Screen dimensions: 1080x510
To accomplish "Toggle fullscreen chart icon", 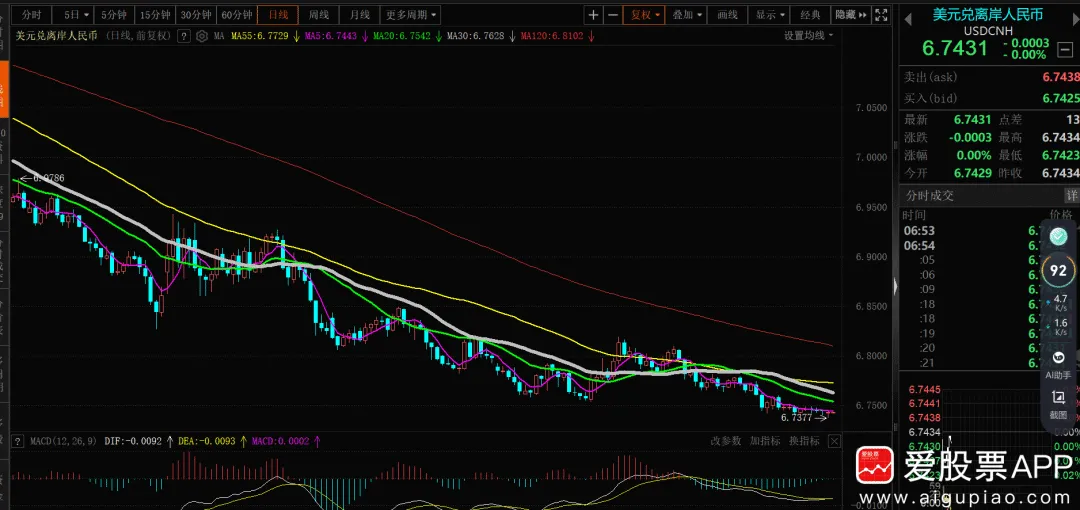I will click(x=880, y=14).
